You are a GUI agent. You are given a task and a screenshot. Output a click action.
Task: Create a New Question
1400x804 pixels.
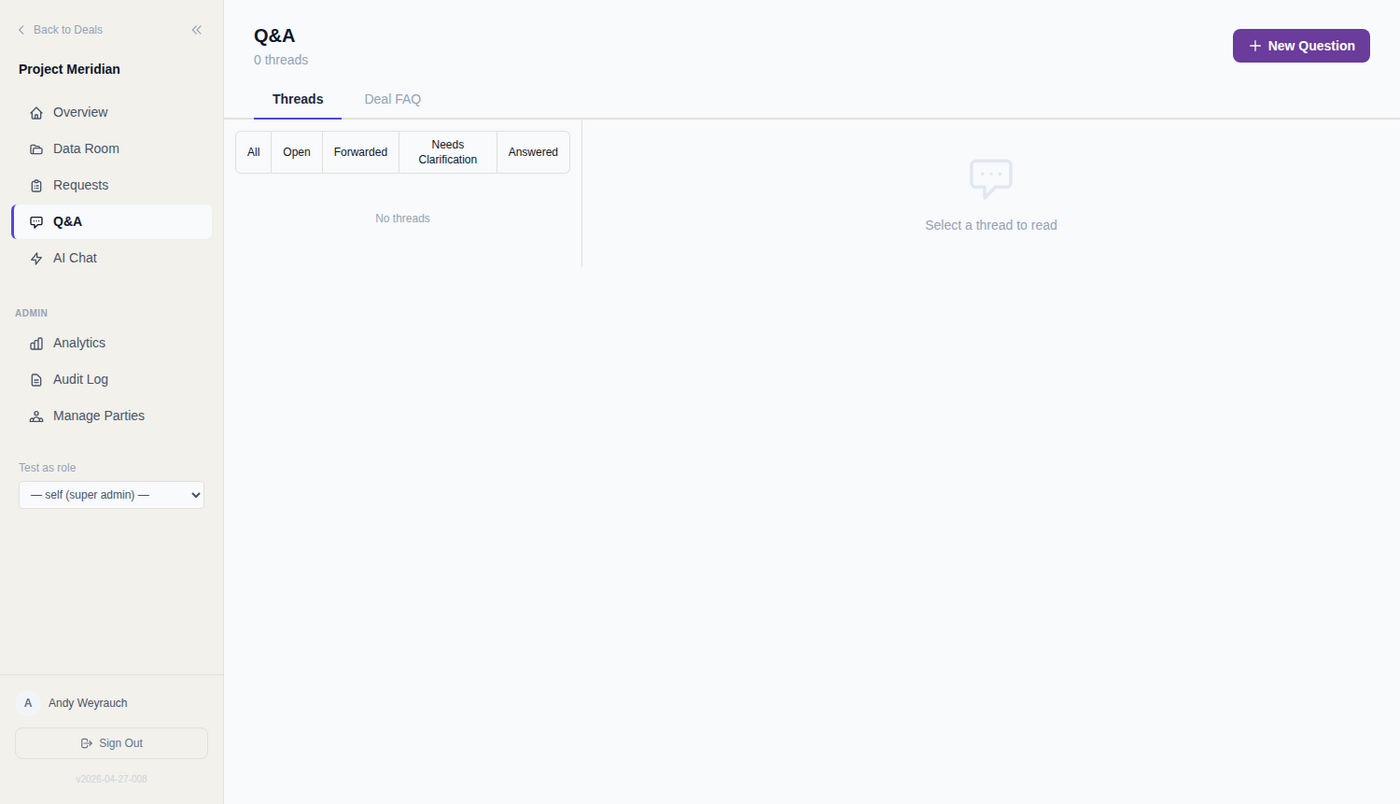[1301, 46]
